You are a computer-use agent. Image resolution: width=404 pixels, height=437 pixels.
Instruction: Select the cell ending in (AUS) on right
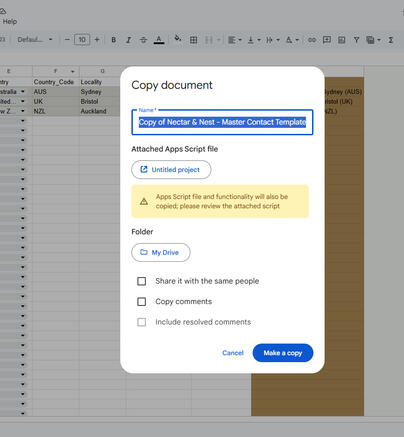343,92
